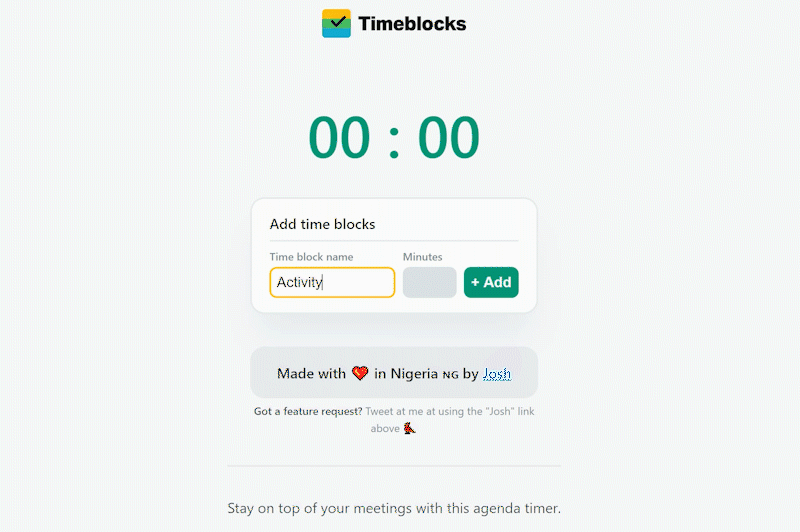Screen dimensions: 800x532
Task: Click "in Nigeria" text in the footer card
Action: pos(405,374)
